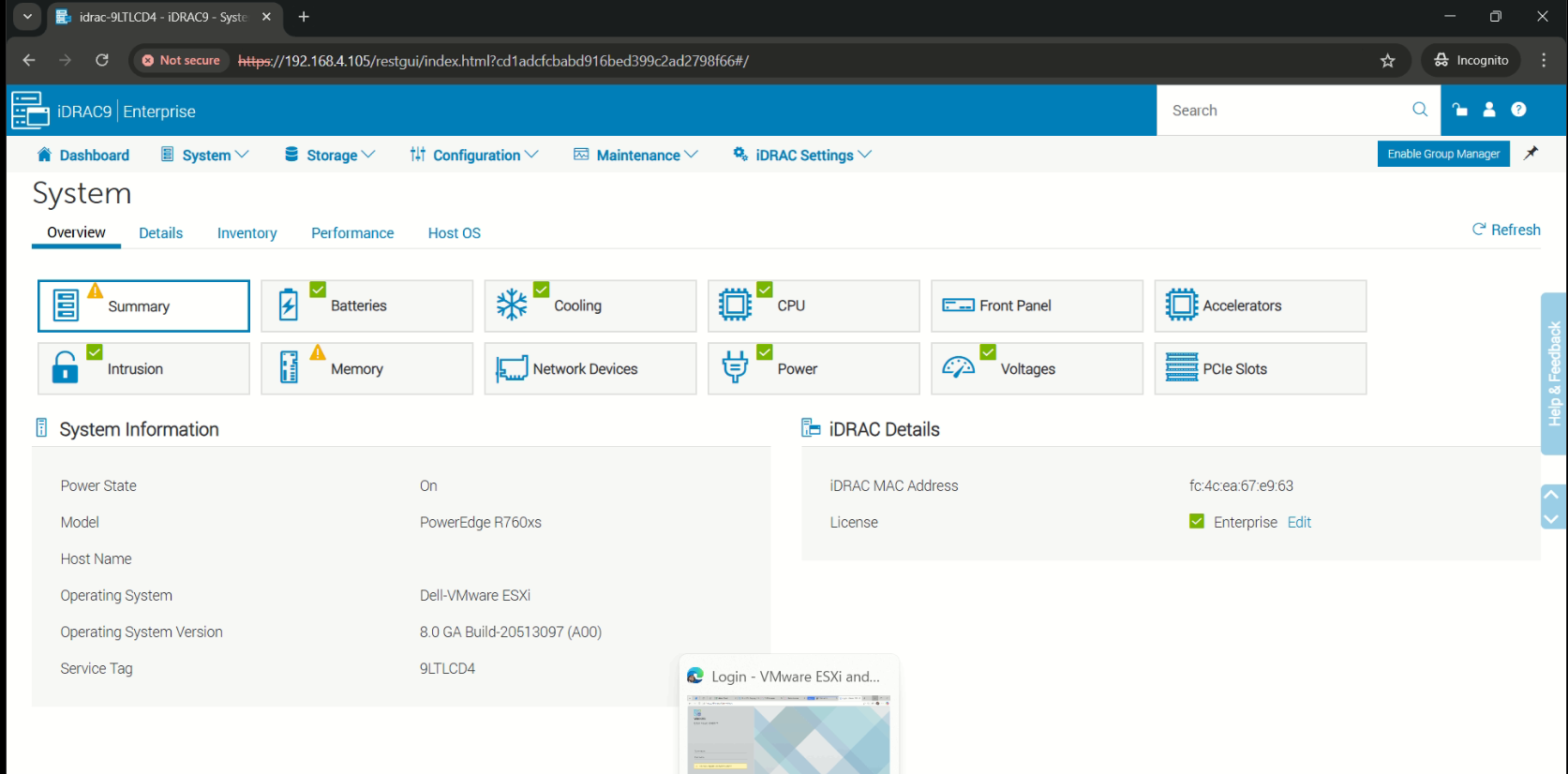1568x774 pixels.
Task: Expand the Configuration dropdown menu
Action: [x=474, y=155]
